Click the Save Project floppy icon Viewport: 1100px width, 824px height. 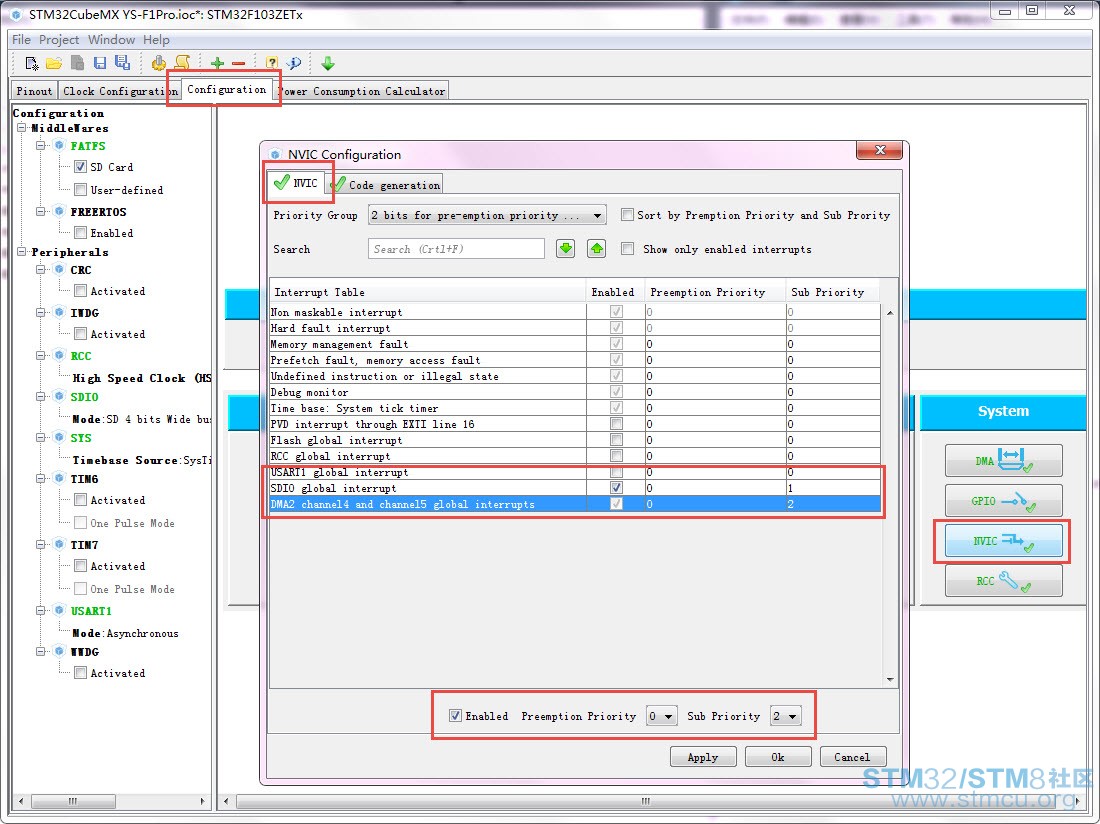[100, 63]
